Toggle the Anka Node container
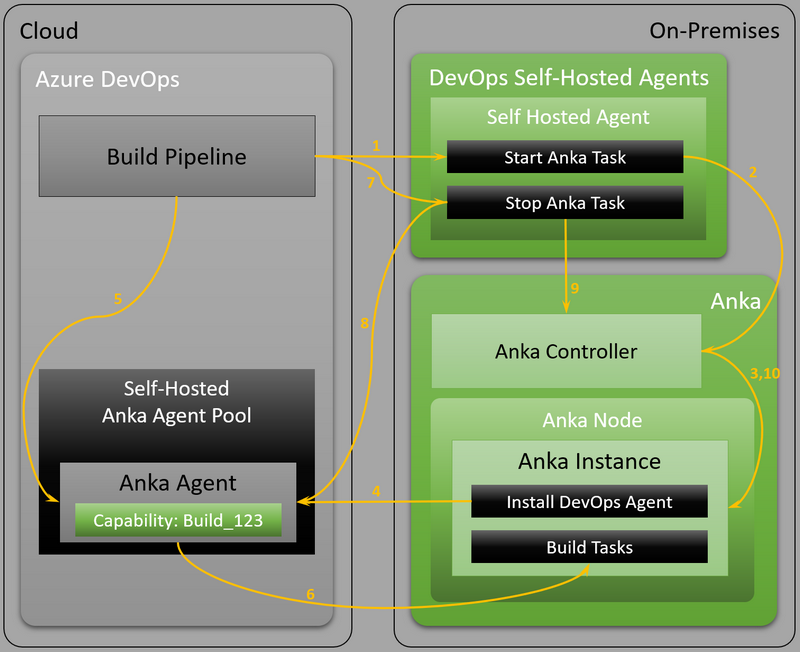The width and height of the screenshot is (800, 652). [590, 420]
